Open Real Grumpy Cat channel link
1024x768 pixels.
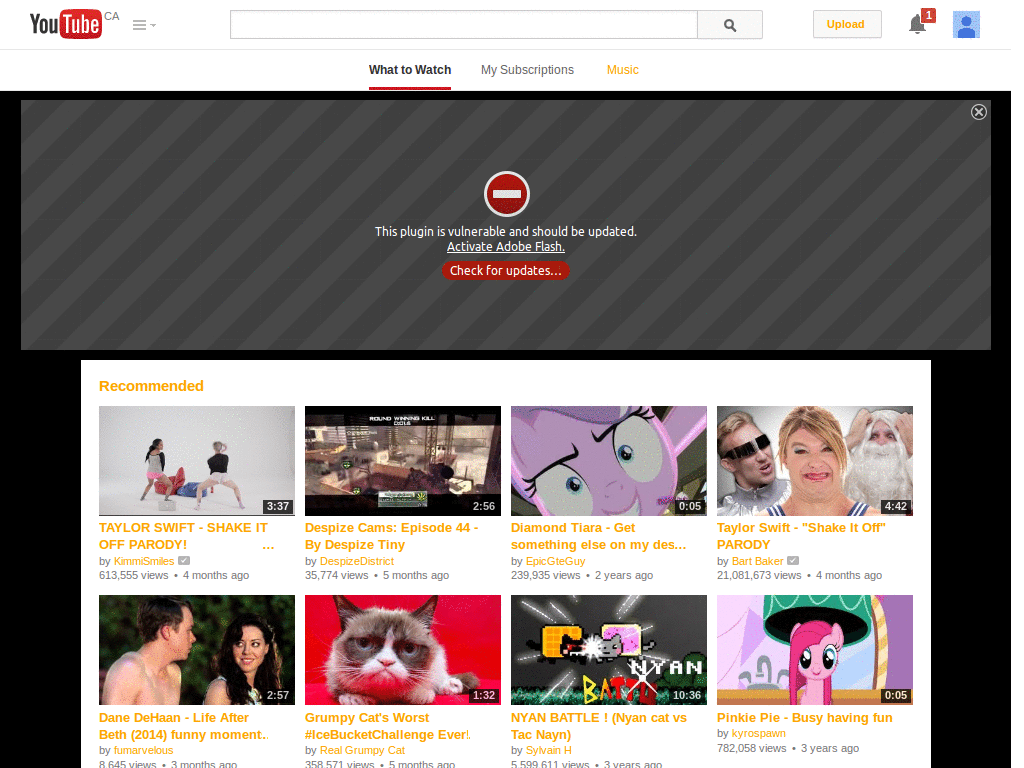[x=362, y=750]
